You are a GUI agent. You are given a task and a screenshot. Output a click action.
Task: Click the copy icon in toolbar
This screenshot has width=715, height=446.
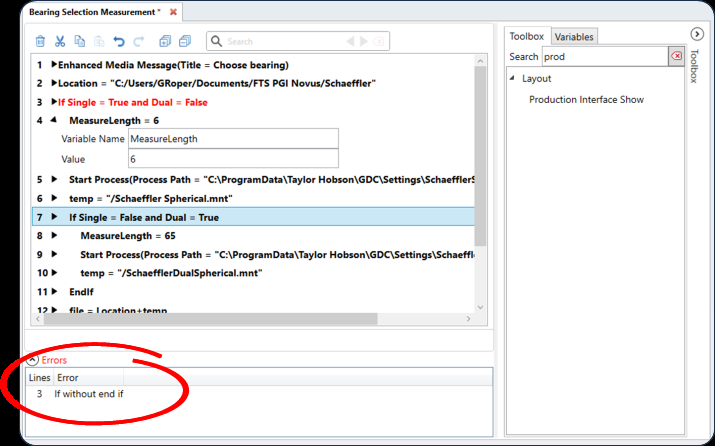pos(80,41)
